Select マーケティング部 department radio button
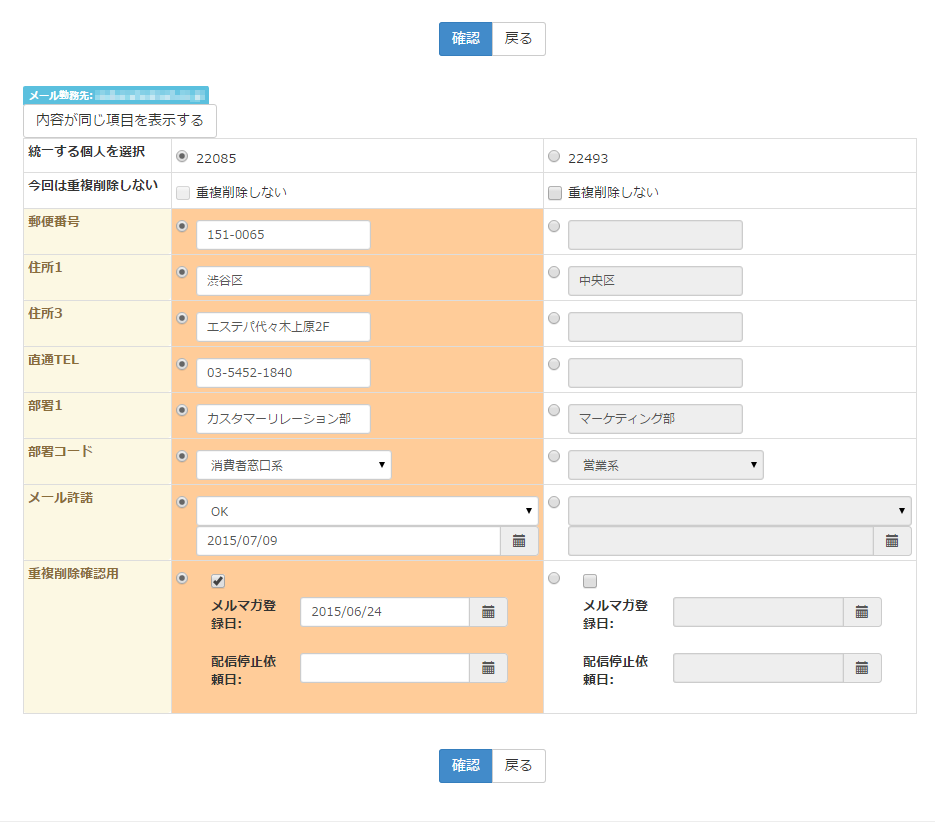This screenshot has width=935, height=822. pos(554,410)
